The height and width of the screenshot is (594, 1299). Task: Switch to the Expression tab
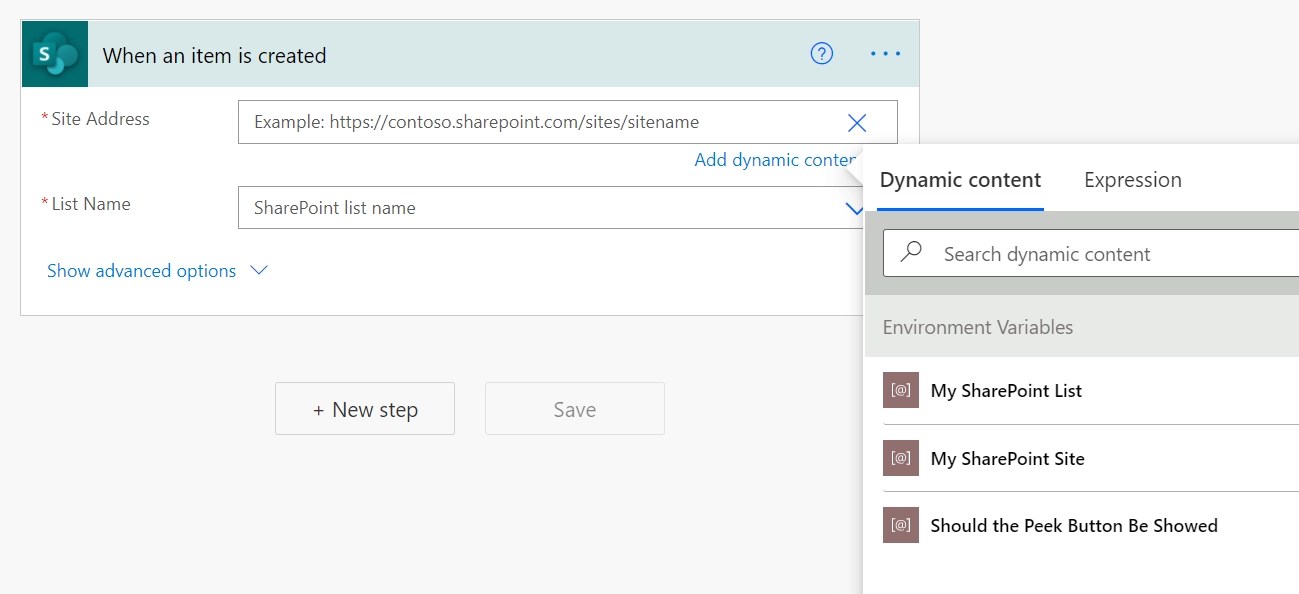click(1133, 180)
